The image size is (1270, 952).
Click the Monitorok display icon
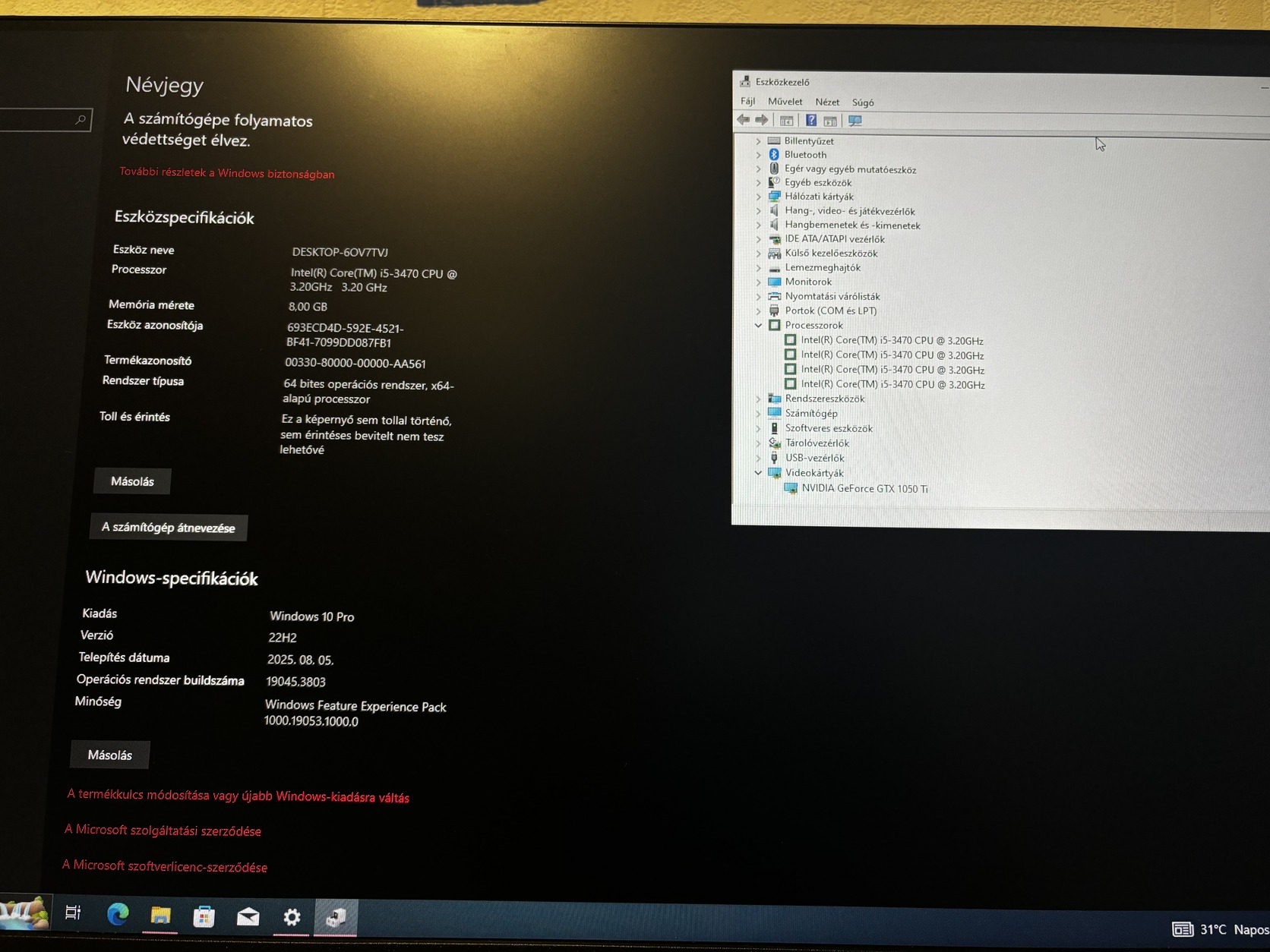775,282
